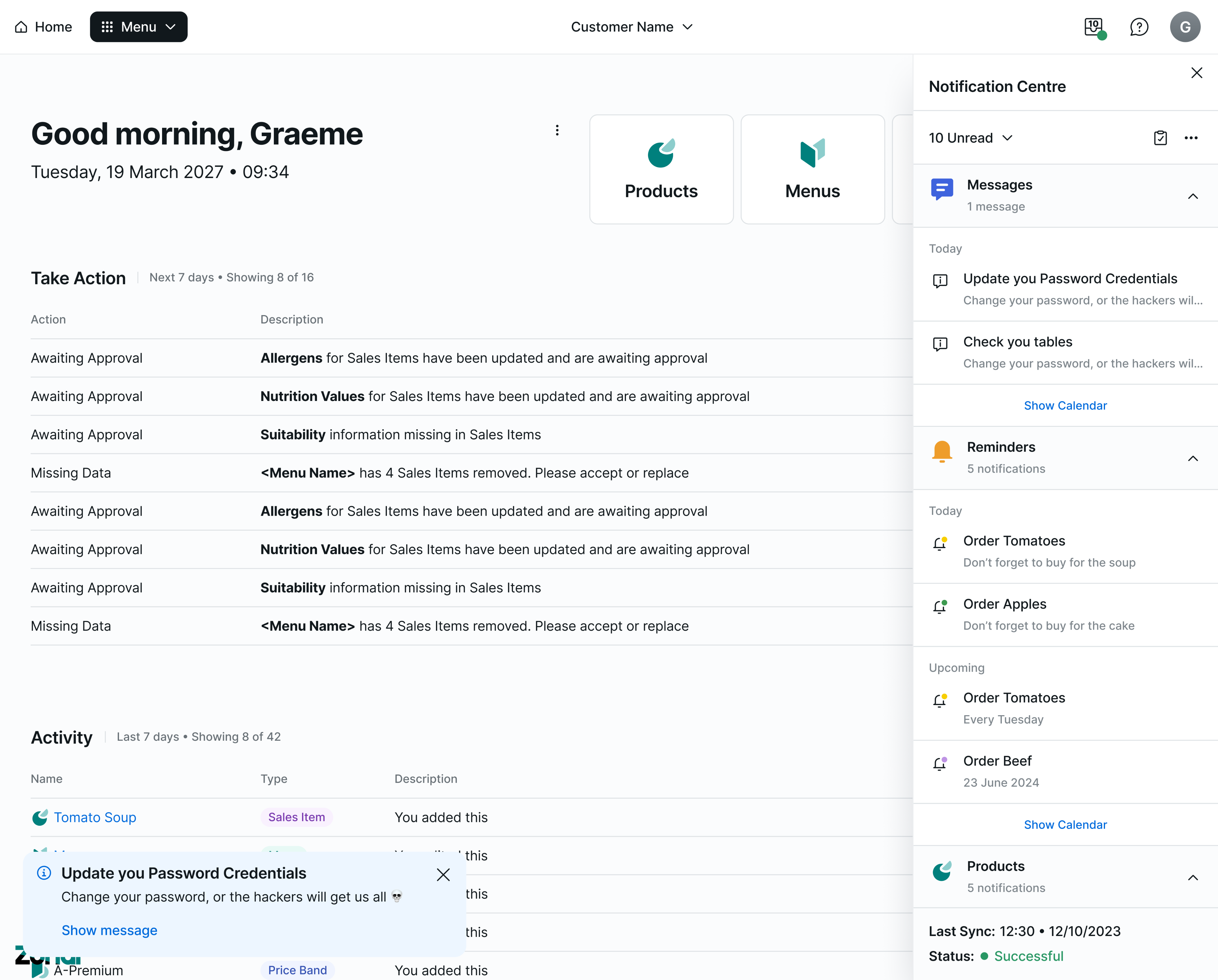Click the info icon on password toast
Screen dimensions: 1218x980
click(44, 873)
